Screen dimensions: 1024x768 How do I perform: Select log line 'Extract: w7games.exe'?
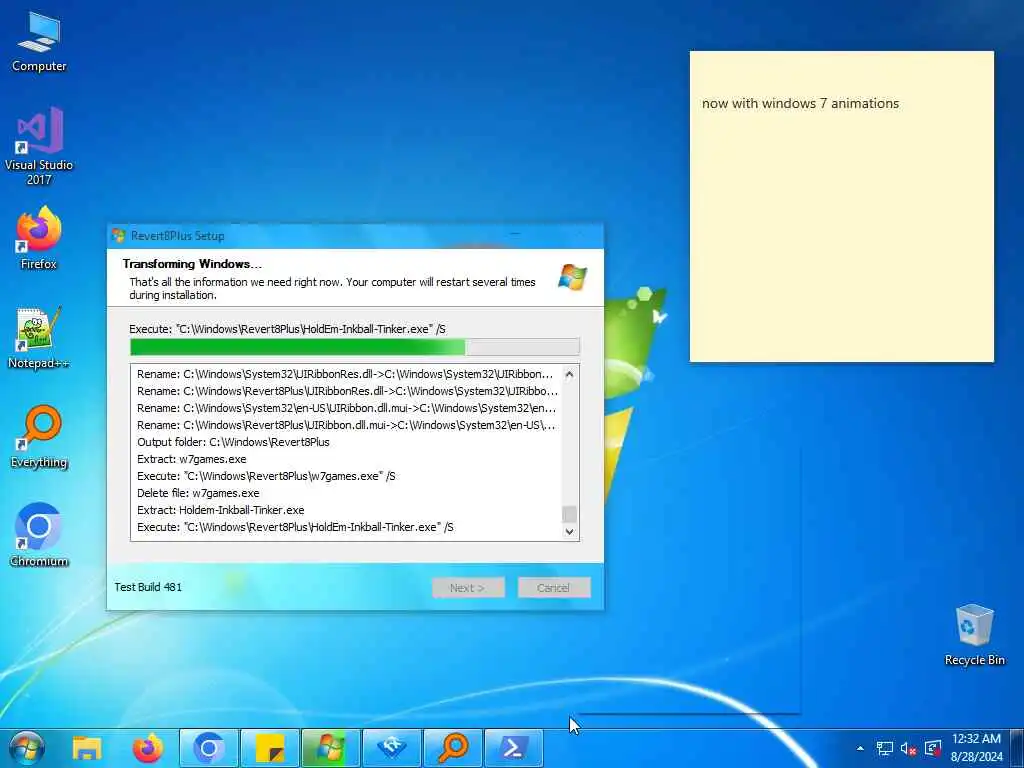point(191,459)
